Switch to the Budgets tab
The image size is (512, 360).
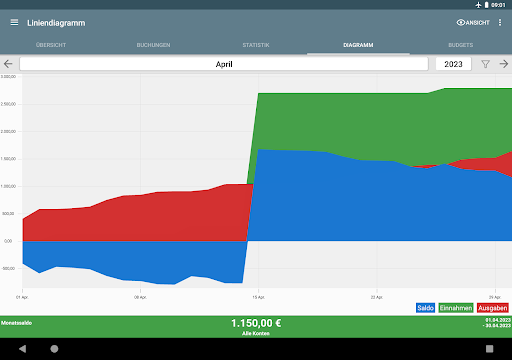tap(461, 45)
